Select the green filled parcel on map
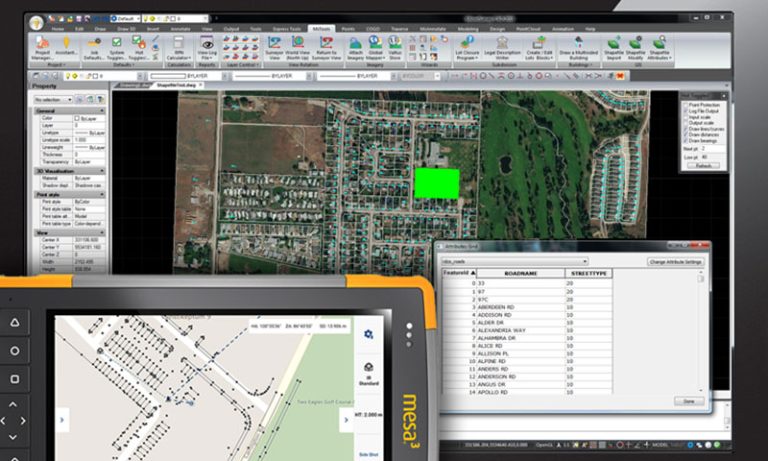The width and height of the screenshot is (768, 461). (436, 184)
